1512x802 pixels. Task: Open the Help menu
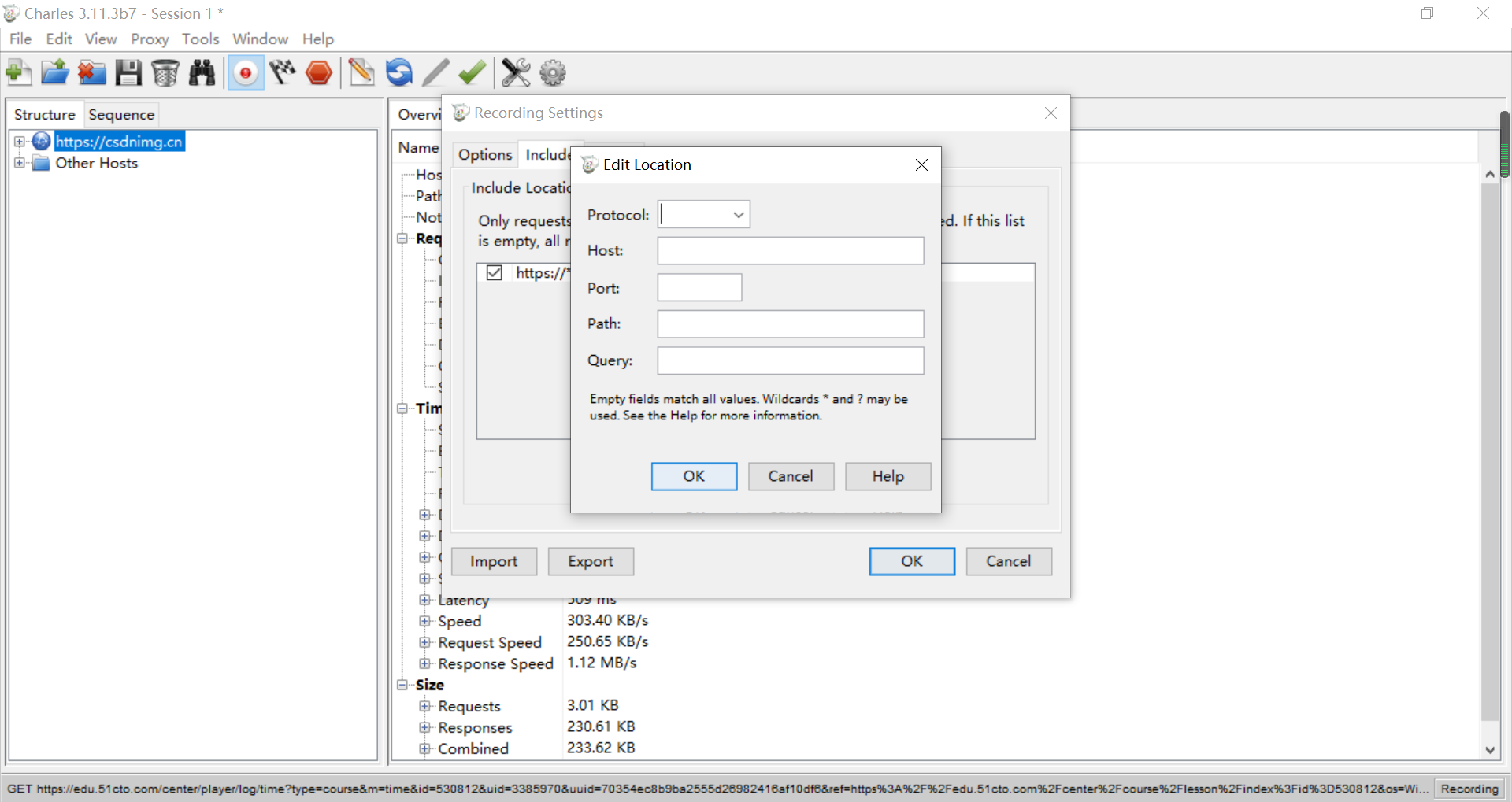[x=318, y=39]
